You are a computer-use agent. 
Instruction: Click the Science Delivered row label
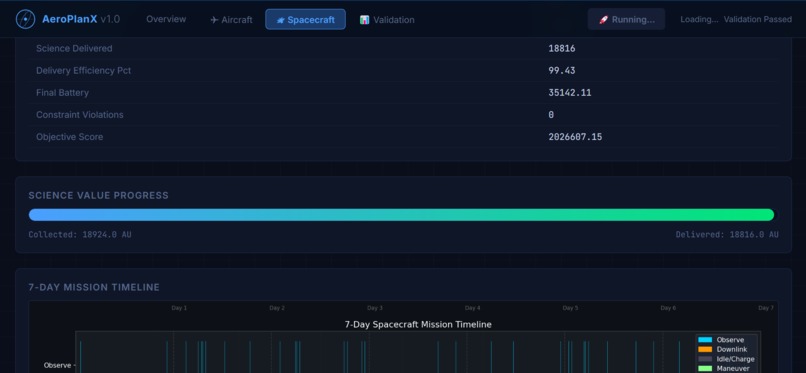pos(74,48)
